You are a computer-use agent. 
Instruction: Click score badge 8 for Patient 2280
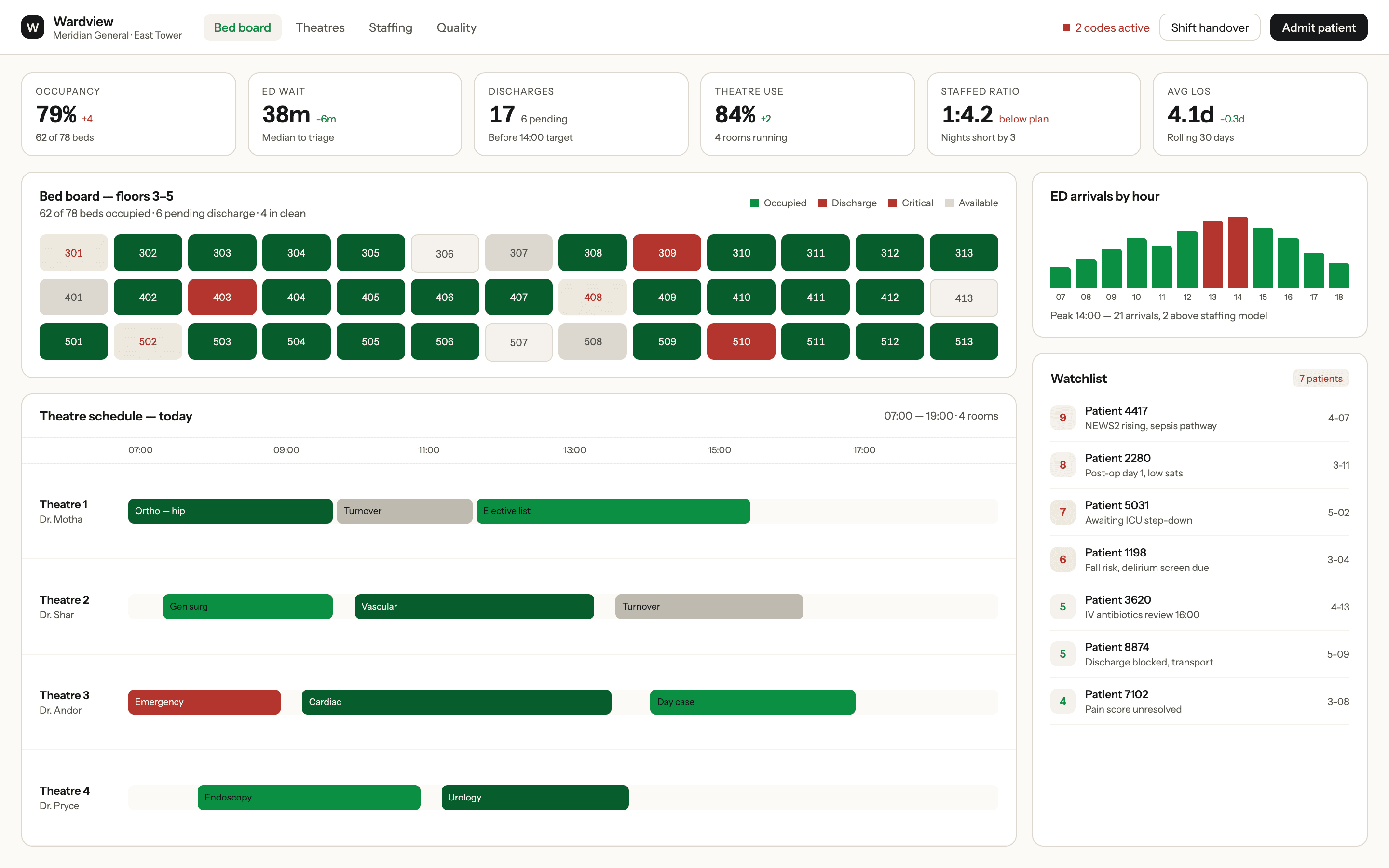[1062, 465]
